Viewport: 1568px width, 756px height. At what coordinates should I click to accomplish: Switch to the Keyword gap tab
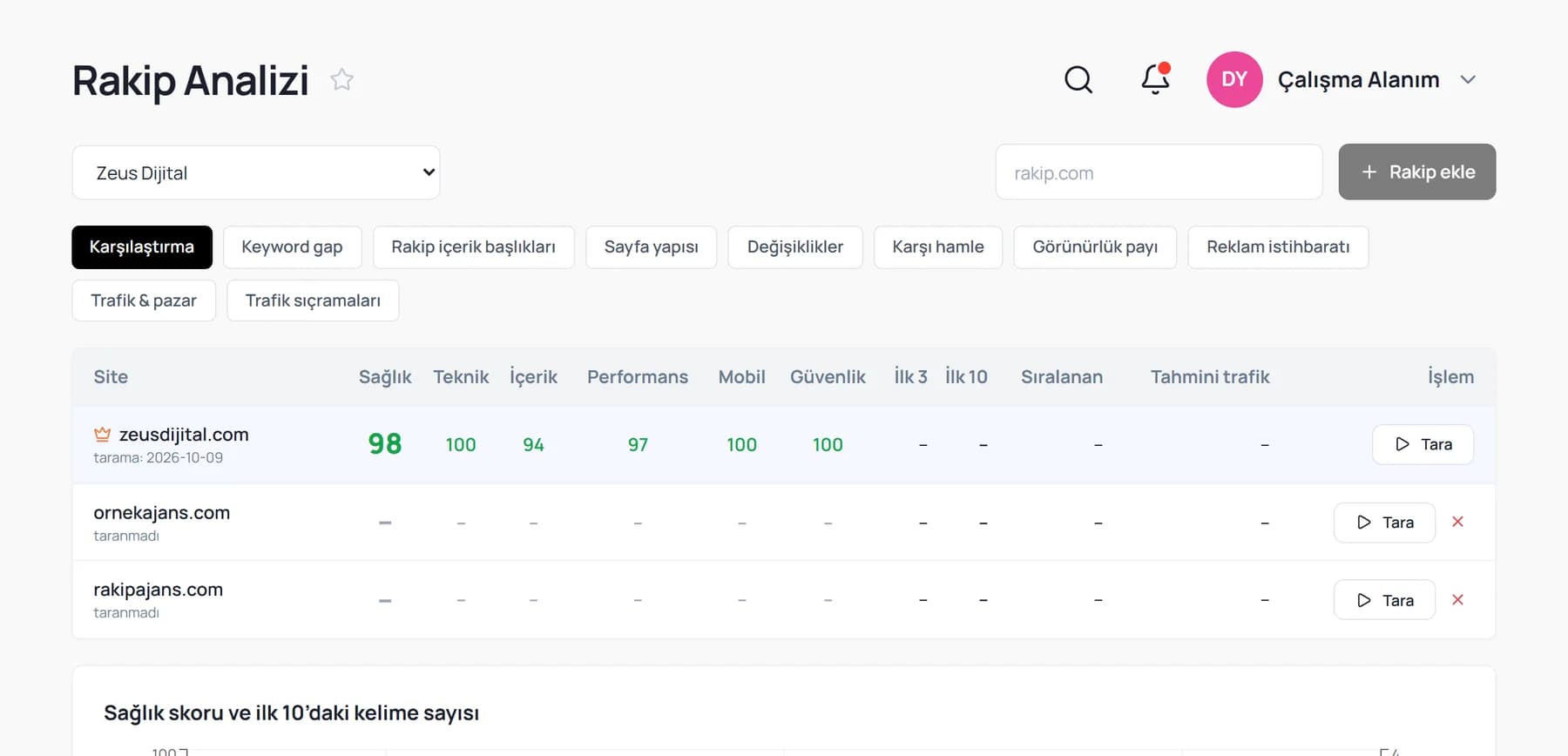[x=292, y=247]
